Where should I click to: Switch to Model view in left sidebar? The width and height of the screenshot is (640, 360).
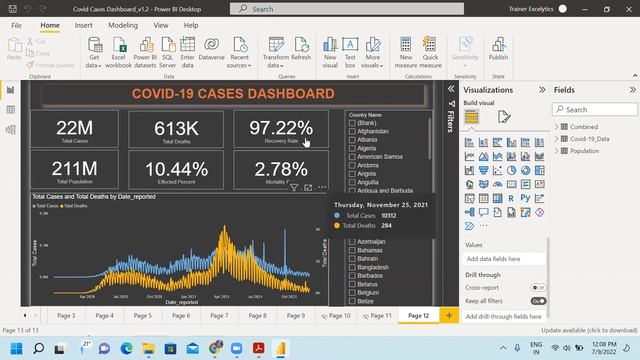coord(11,129)
